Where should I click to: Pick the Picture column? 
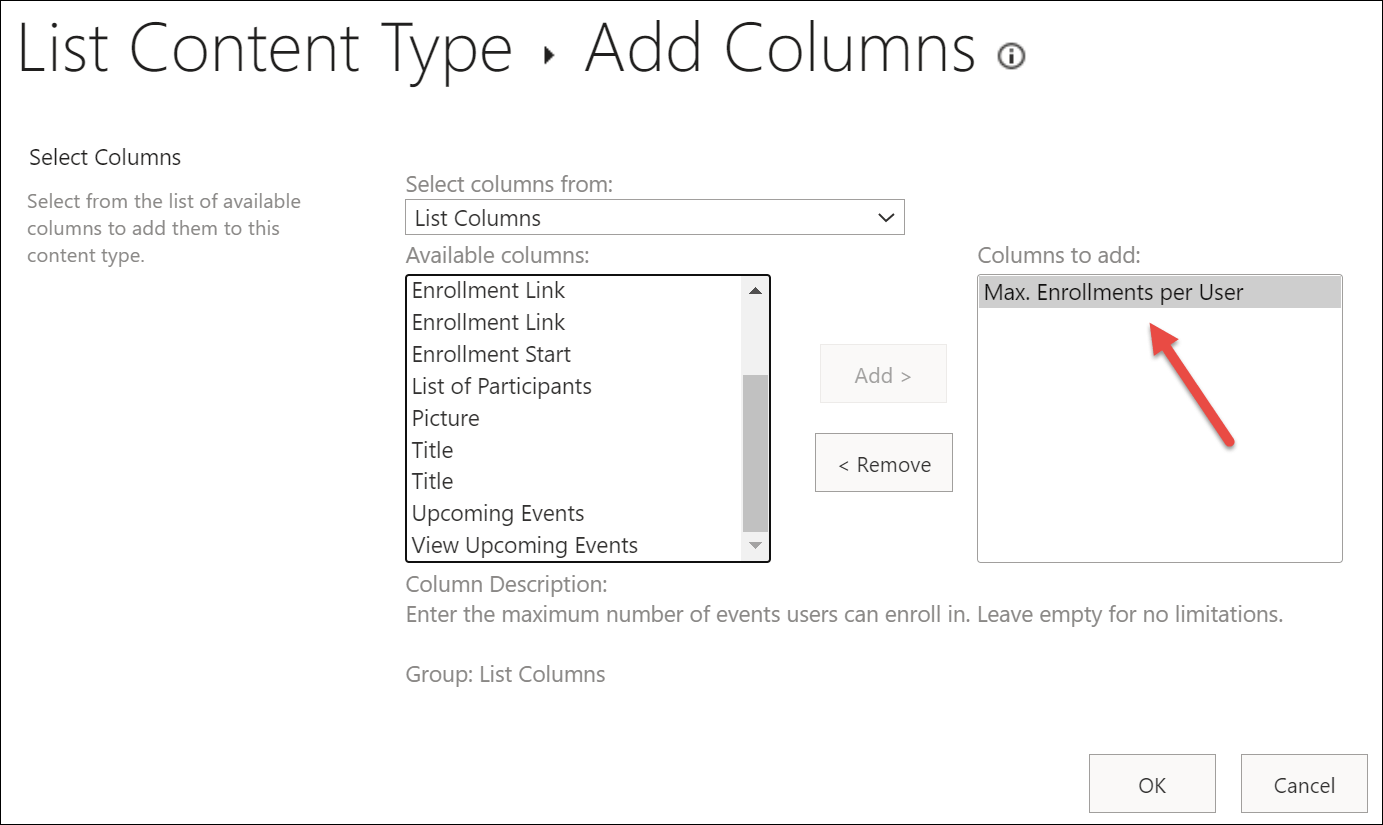click(445, 419)
